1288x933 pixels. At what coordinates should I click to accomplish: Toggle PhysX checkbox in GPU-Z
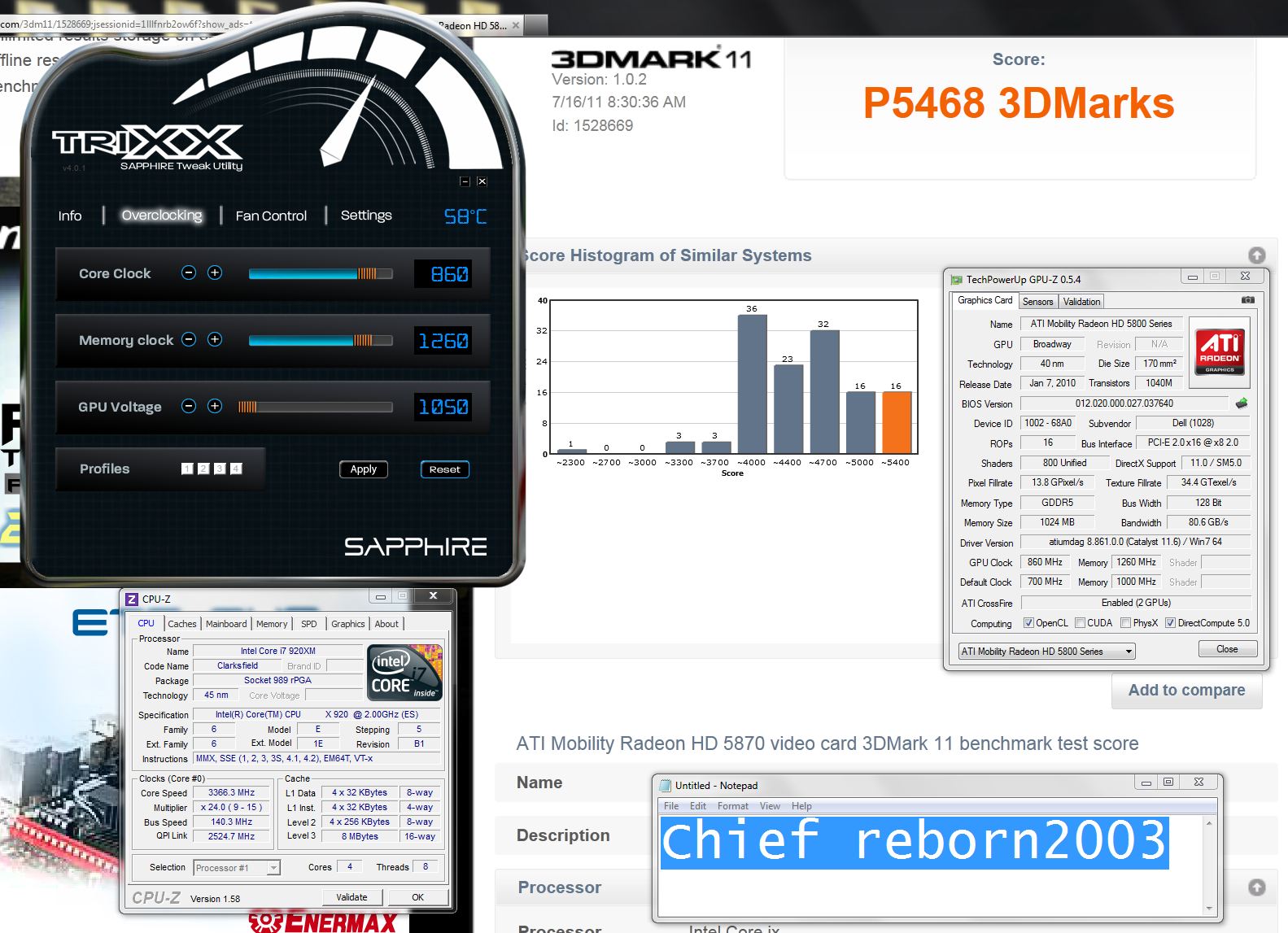(1125, 623)
